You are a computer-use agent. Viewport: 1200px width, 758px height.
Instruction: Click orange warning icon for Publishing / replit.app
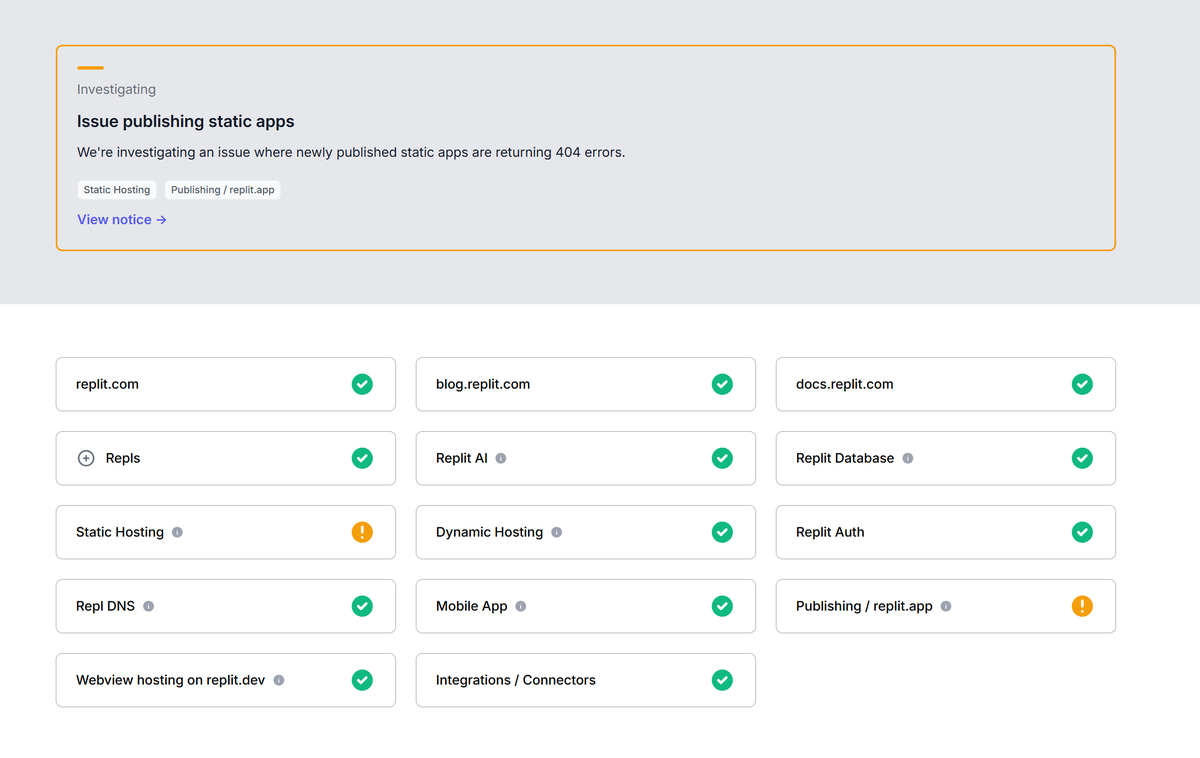tap(1082, 606)
